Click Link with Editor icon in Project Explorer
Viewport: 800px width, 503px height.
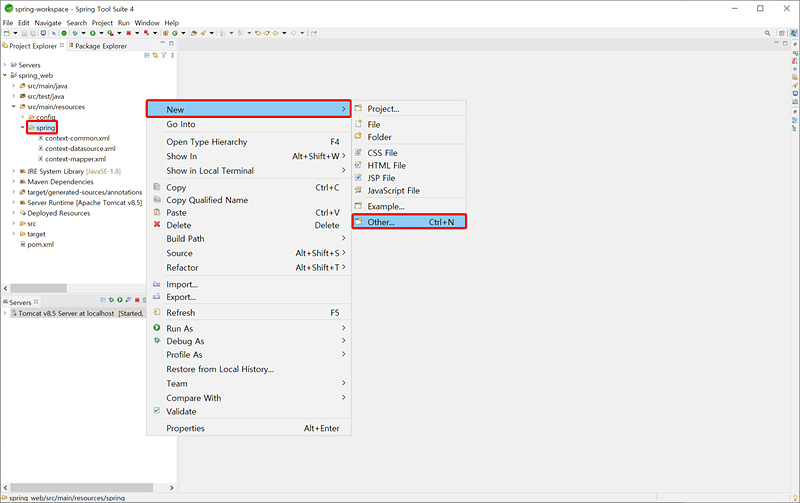click(155, 55)
